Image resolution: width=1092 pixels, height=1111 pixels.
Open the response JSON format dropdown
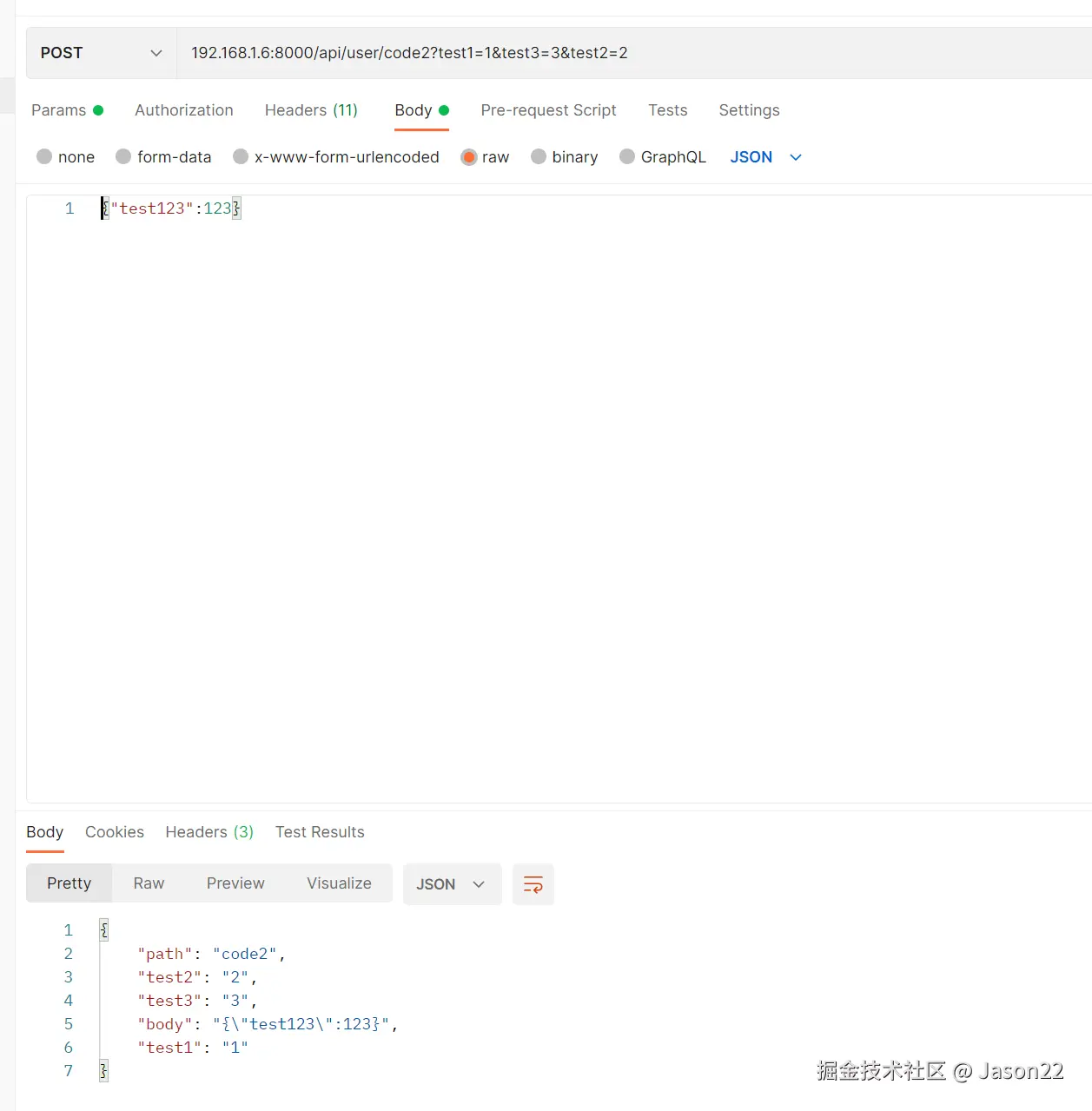coord(452,884)
